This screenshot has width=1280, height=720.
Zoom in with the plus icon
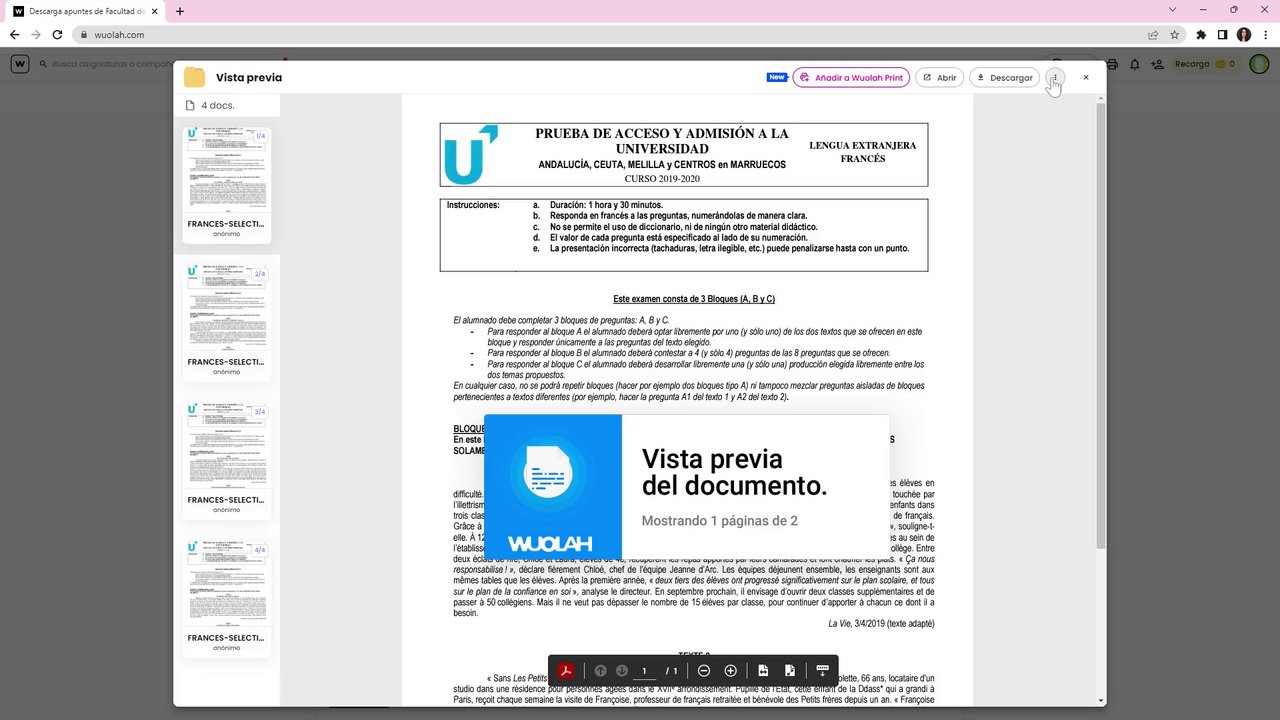pos(731,670)
